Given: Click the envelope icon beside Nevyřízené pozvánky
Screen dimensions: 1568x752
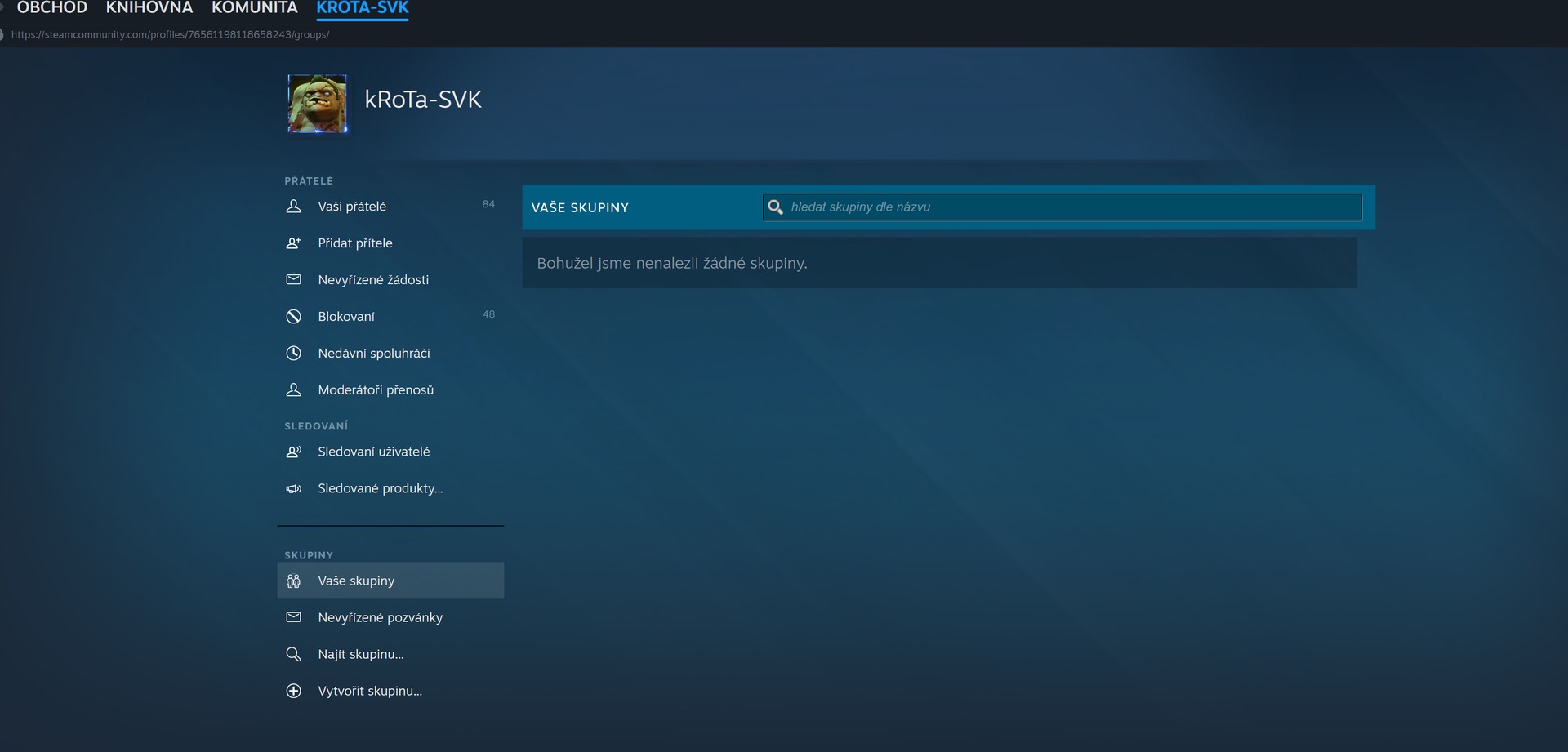Looking at the screenshot, I should click(x=293, y=617).
